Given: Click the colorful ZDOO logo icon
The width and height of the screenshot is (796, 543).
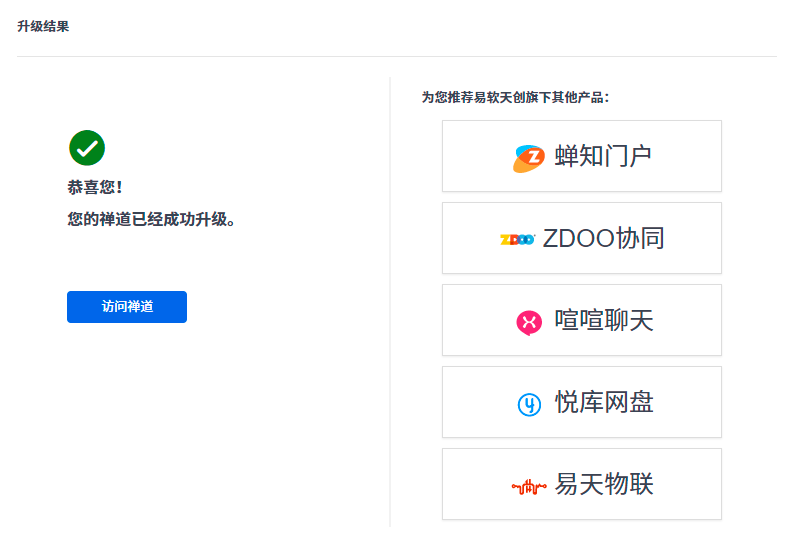Looking at the screenshot, I should [x=517, y=239].
